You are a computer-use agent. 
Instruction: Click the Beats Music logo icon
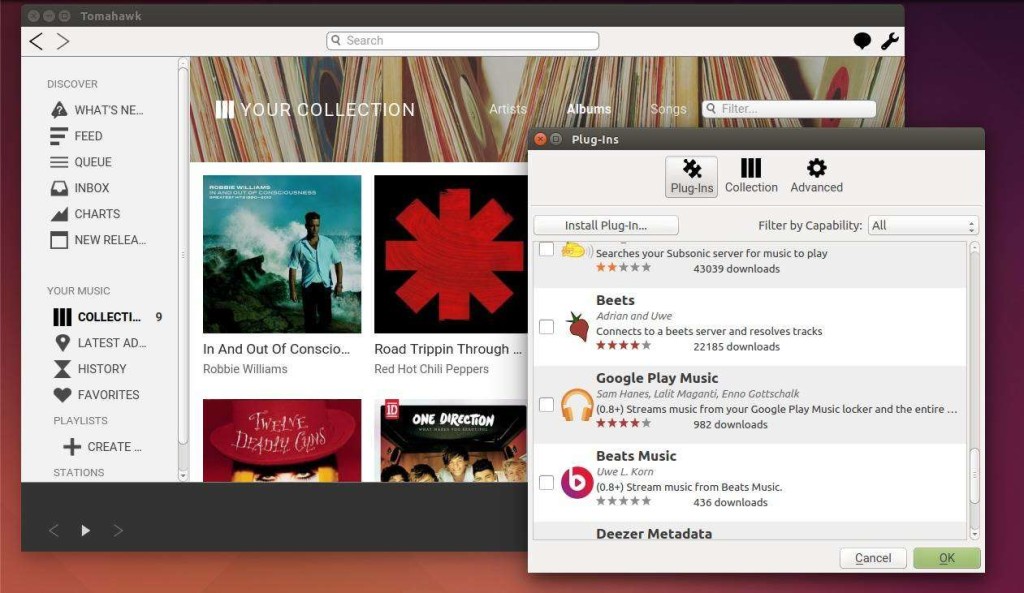point(577,483)
